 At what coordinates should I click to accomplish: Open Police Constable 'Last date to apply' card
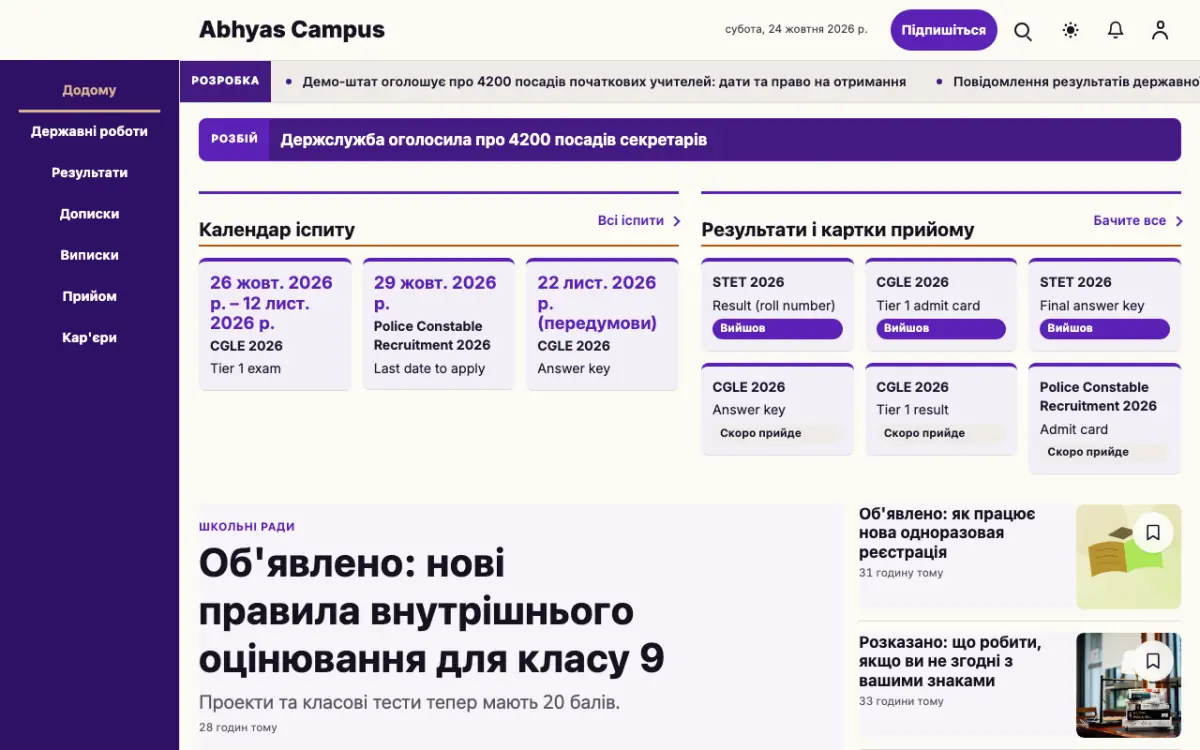[x=439, y=324]
